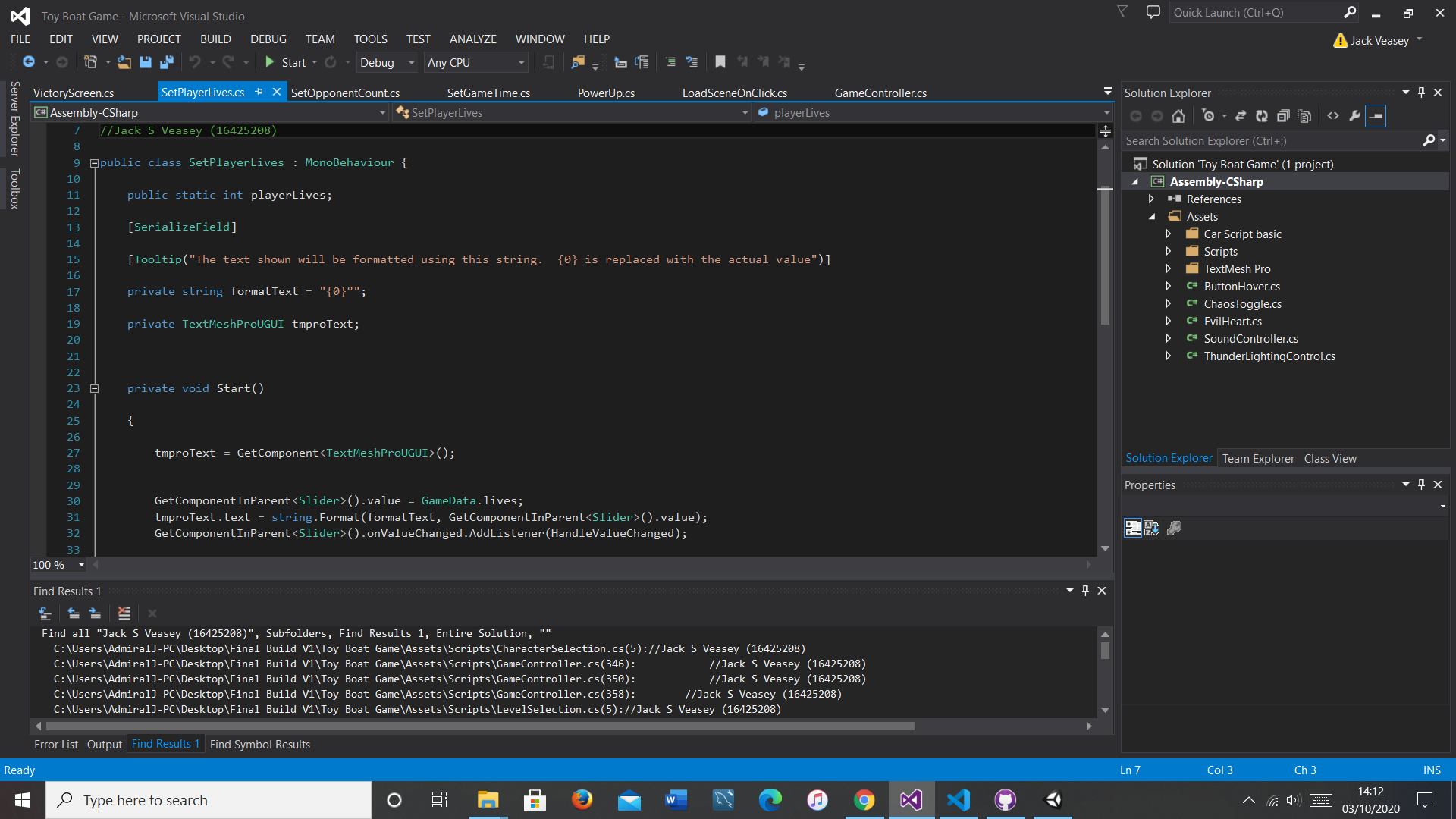Click the notifications flag filter icon

coord(1122,12)
